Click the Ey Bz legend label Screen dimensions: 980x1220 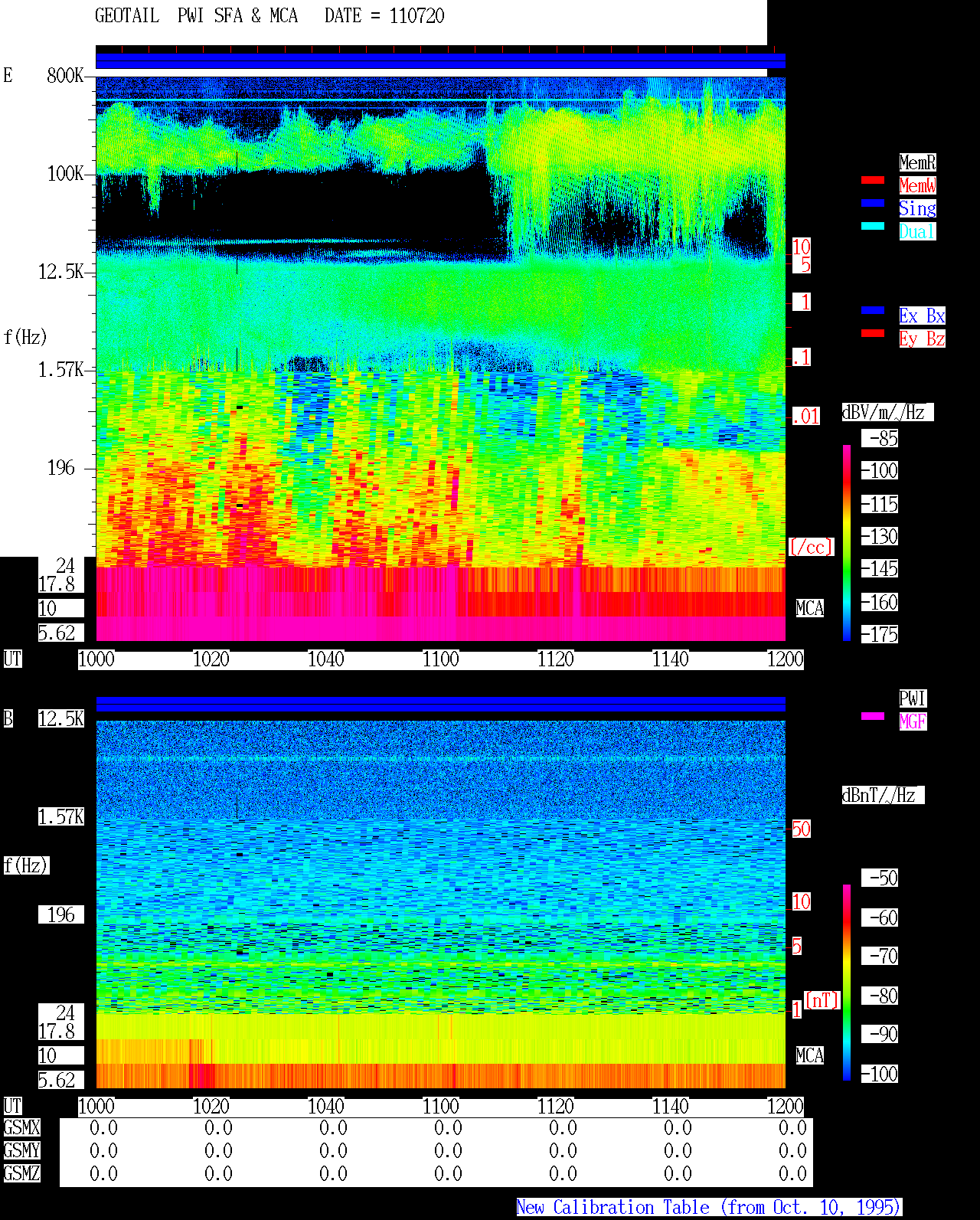(x=922, y=339)
